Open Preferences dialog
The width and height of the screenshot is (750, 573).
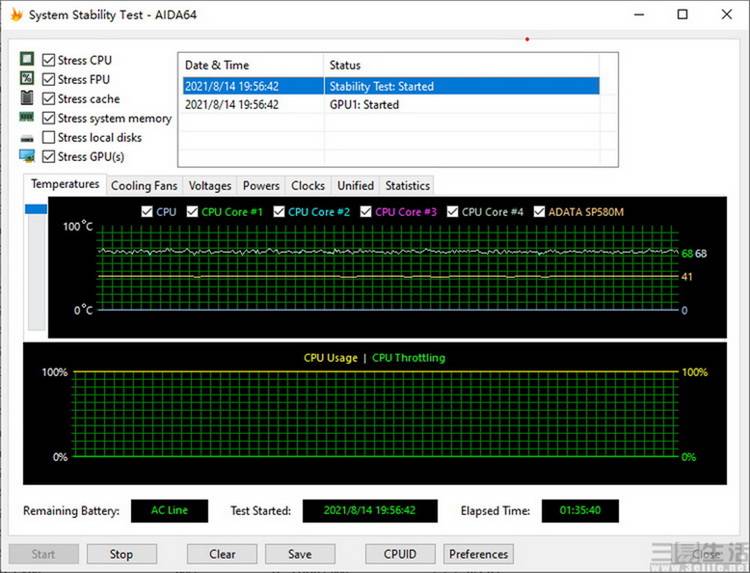tap(478, 554)
